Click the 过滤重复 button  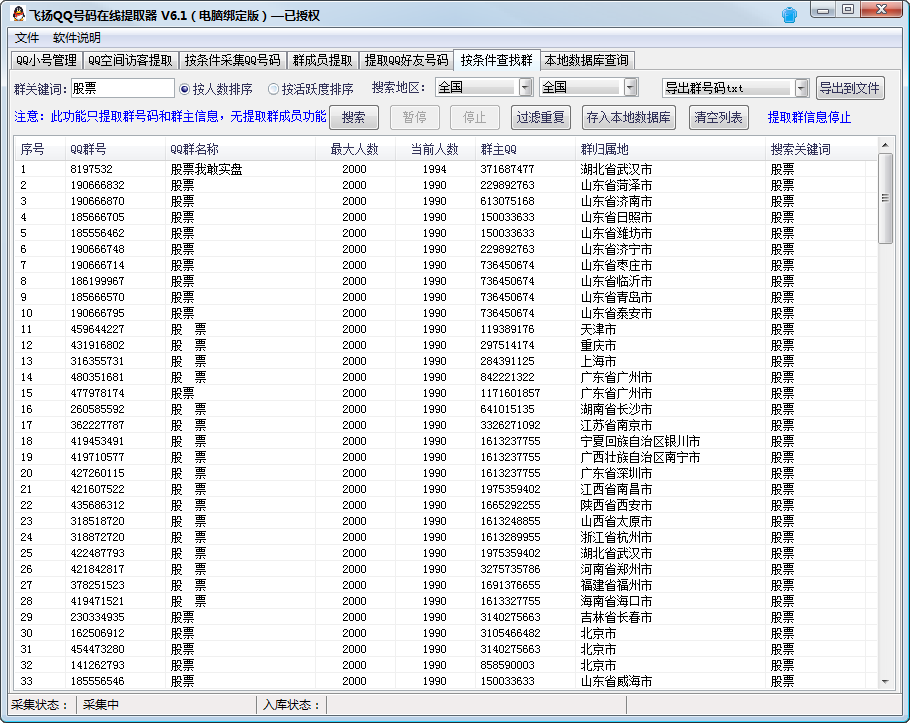click(x=541, y=117)
